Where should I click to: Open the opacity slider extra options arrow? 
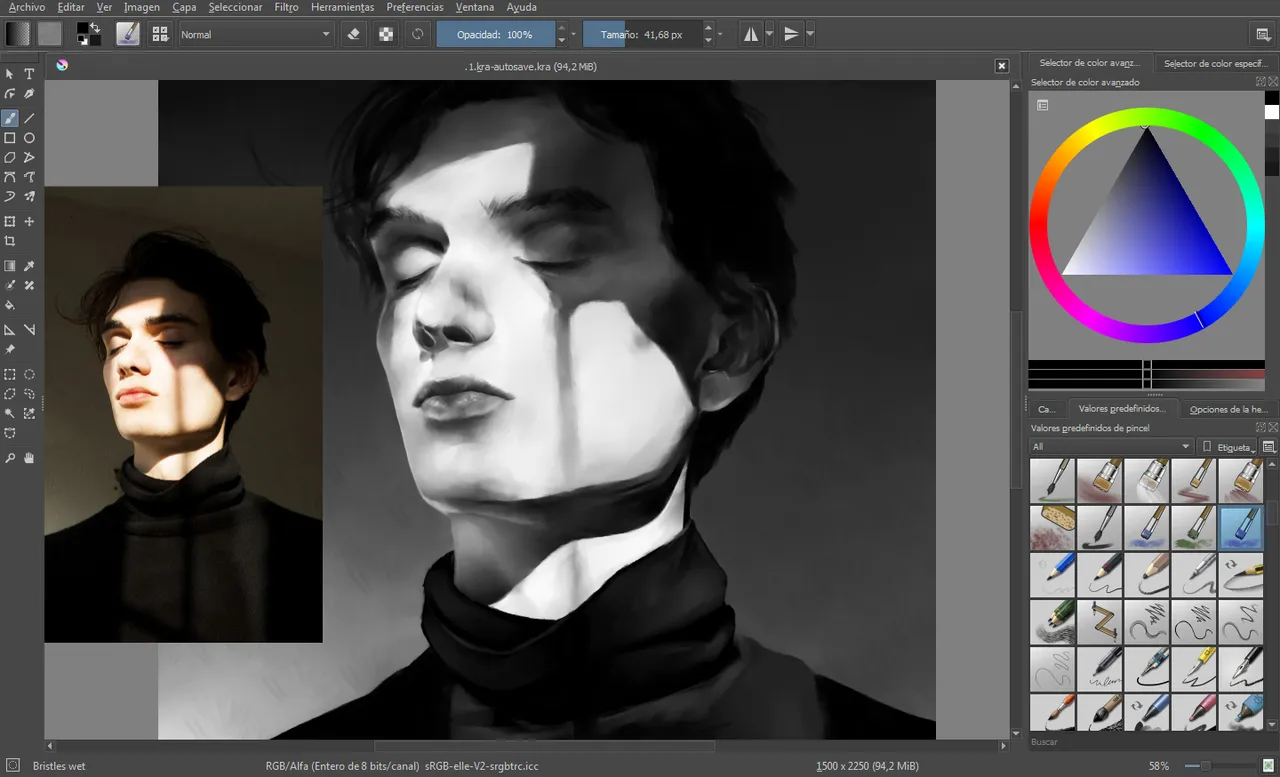(x=573, y=34)
